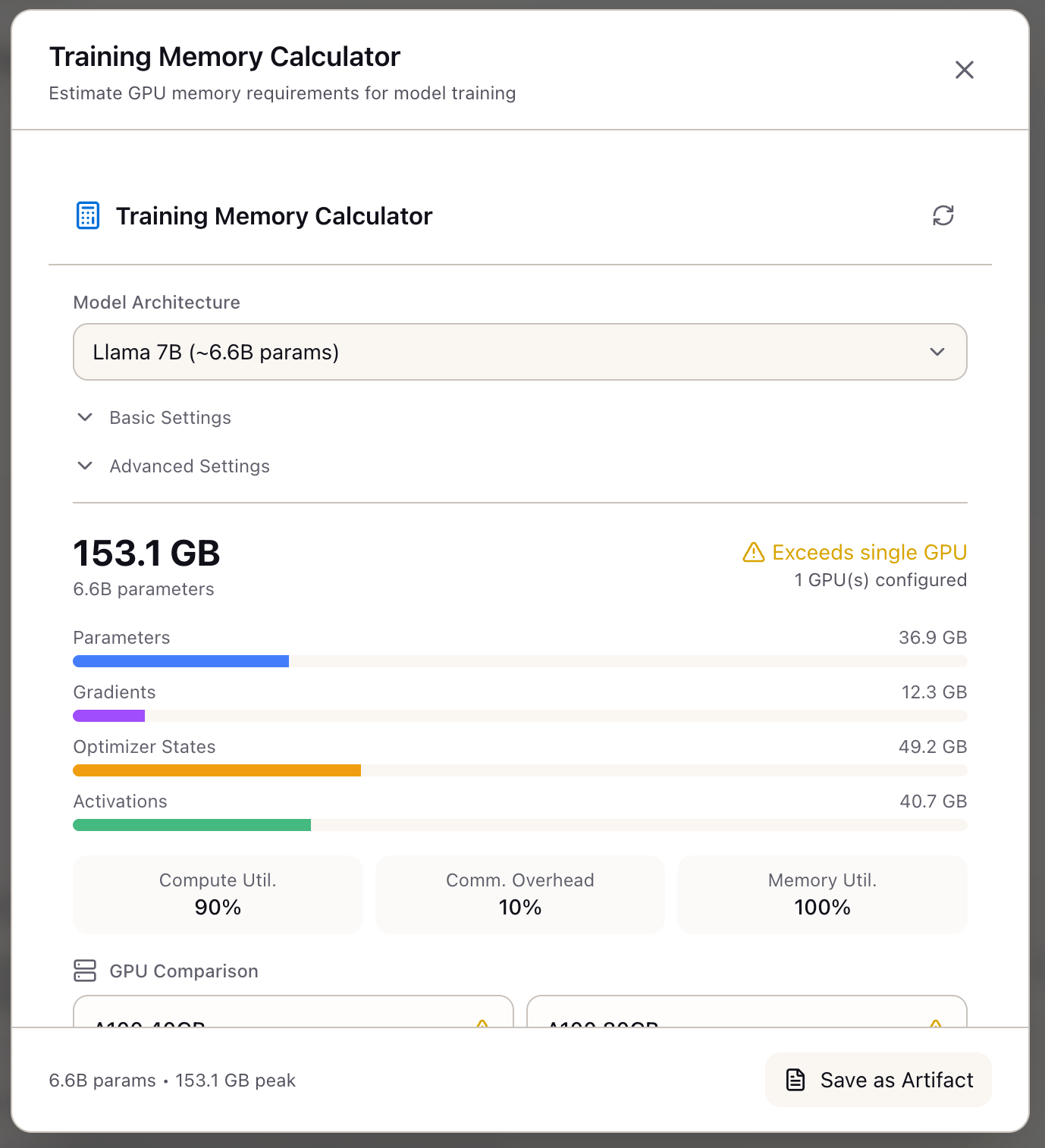
Task: Open the Model Architecture dropdown
Action: pos(520,352)
